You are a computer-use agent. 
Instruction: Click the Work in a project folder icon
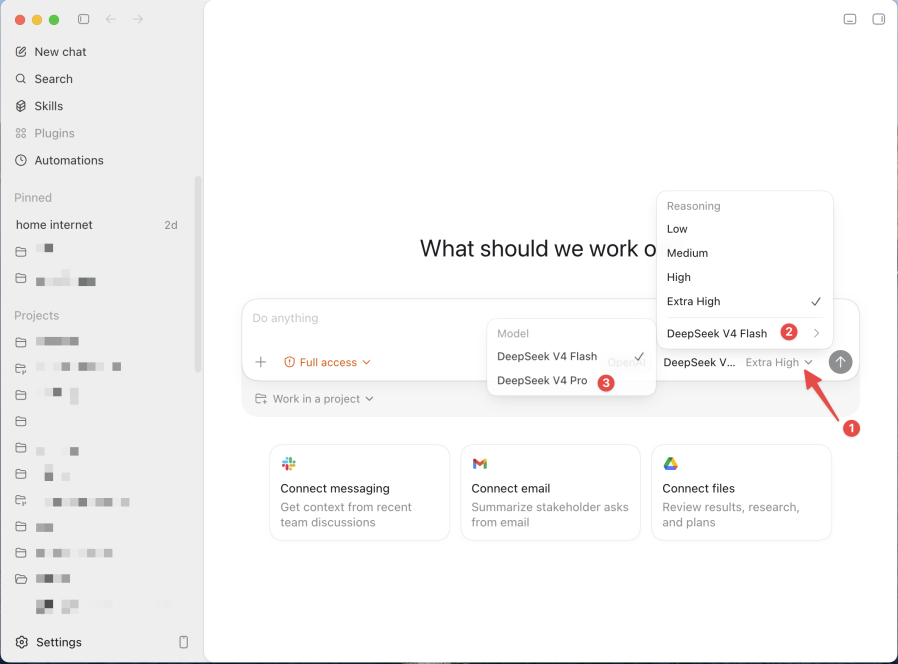coord(261,399)
